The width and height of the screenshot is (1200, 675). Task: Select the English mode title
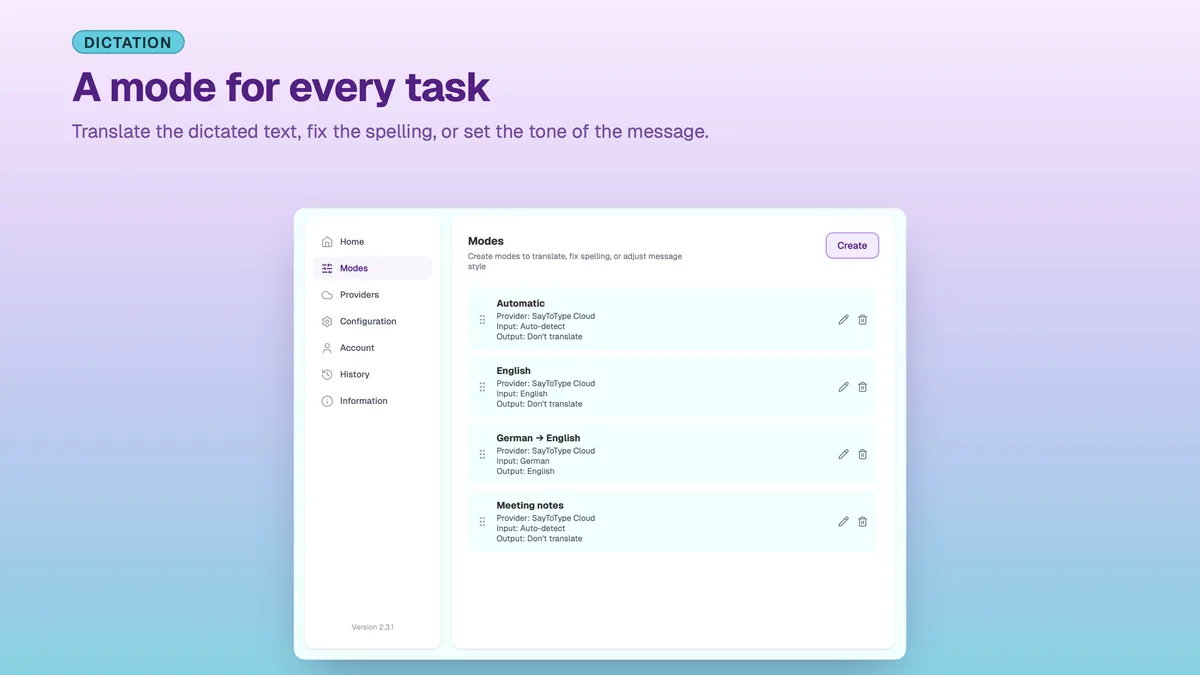point(514,371)
